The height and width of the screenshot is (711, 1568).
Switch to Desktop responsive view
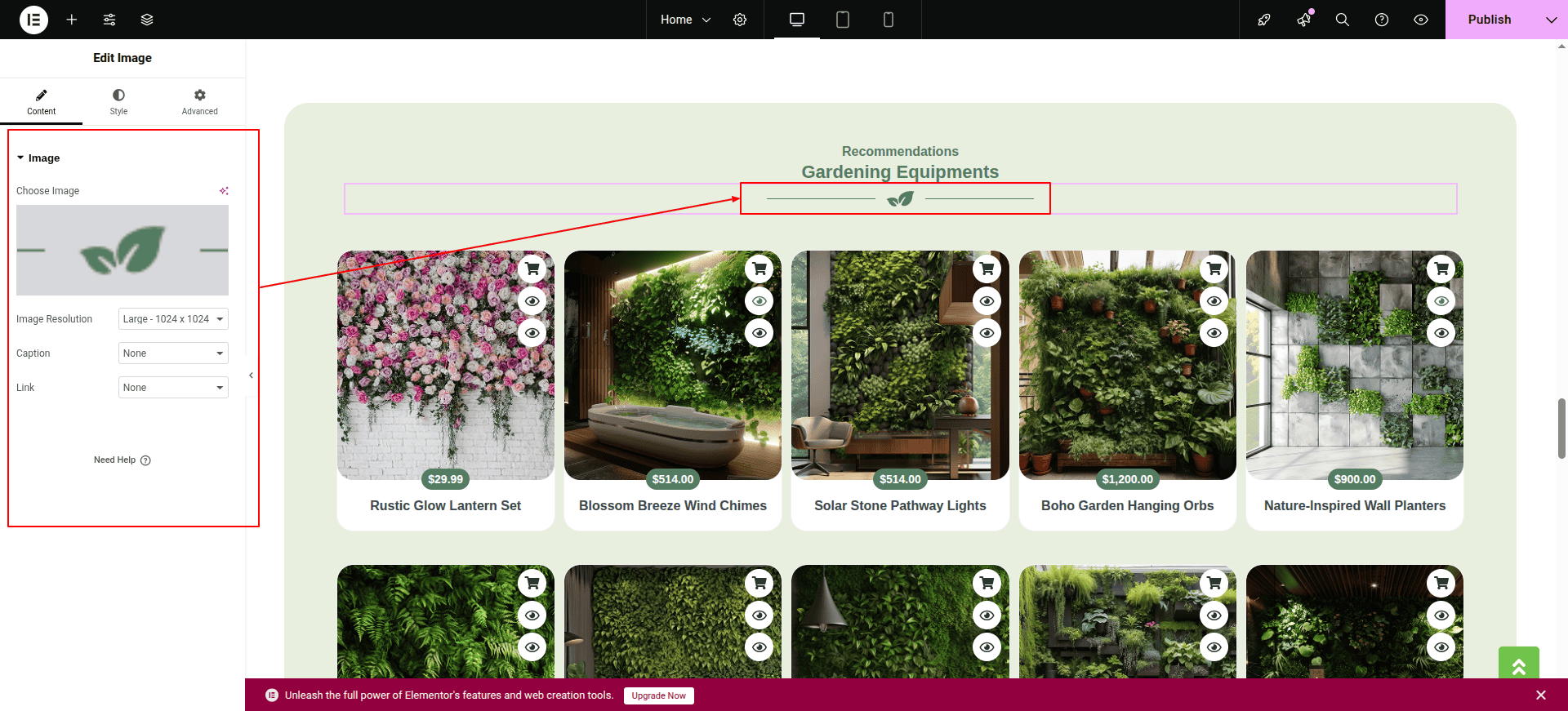coord(797,20)
